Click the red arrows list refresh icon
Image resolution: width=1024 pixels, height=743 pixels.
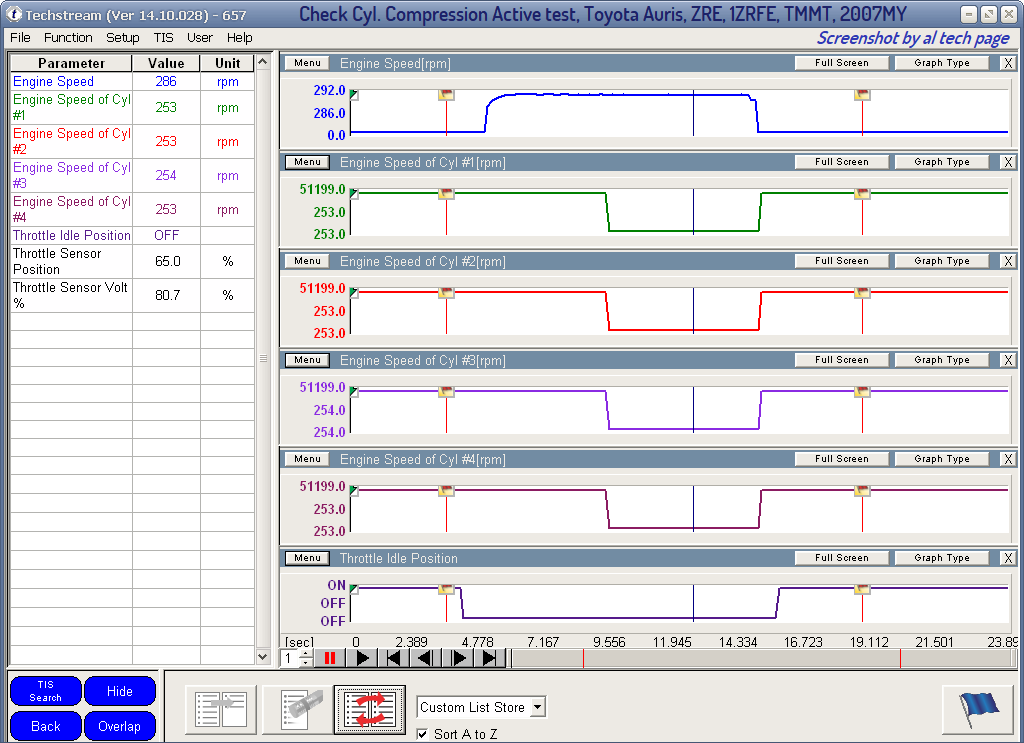point(370,709)
